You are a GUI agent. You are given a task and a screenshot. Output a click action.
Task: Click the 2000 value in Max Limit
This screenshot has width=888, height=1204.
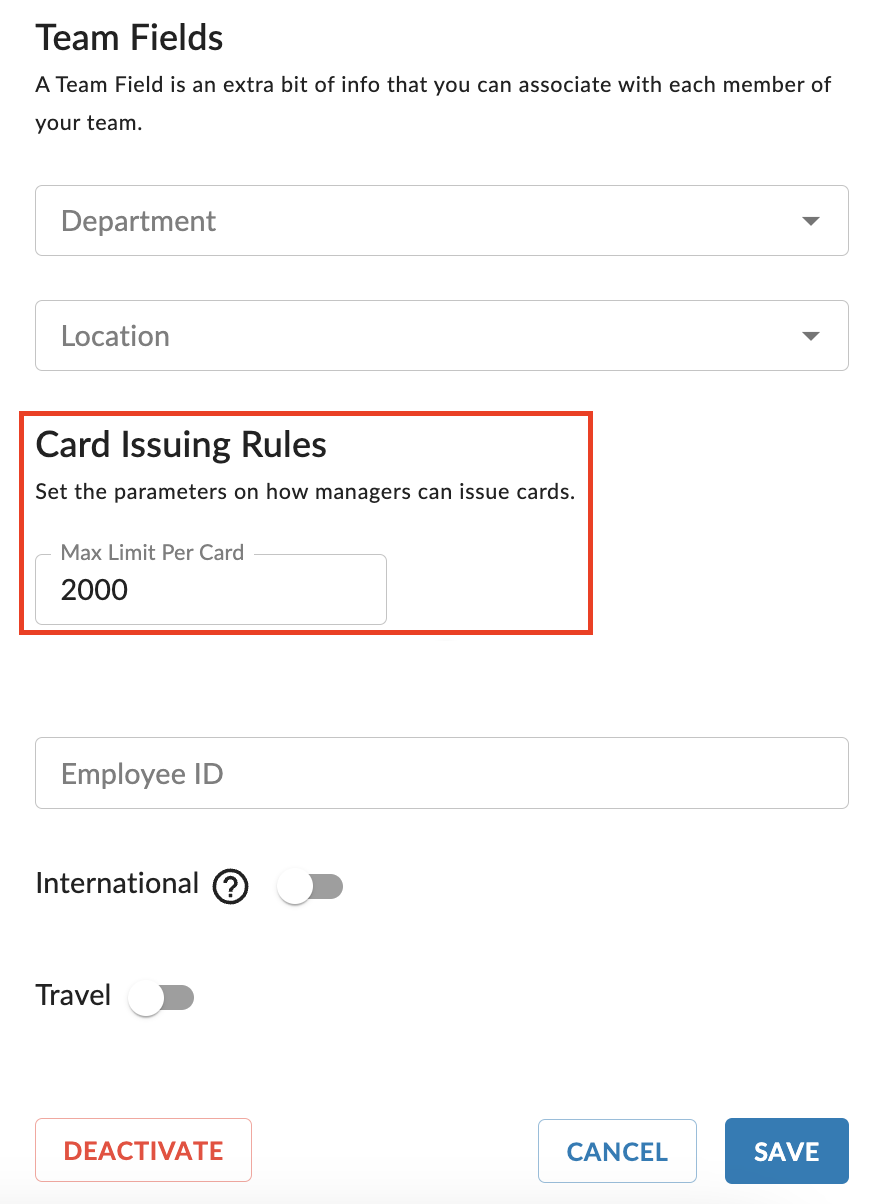pos(94,590)
